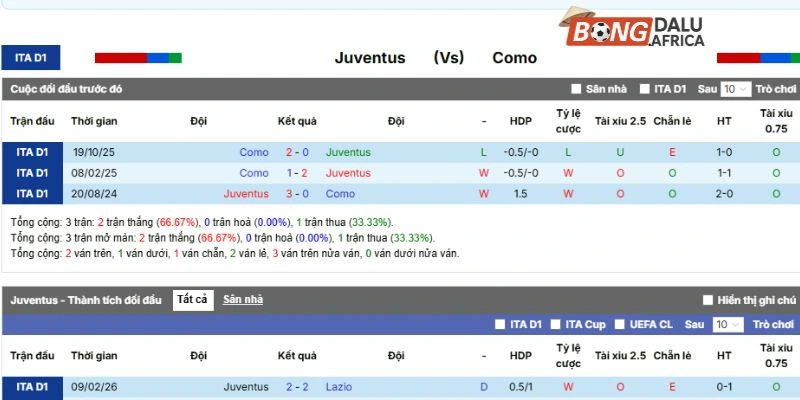This screenshot has height=400, width=800.
Task: Click the date 08/02/25
Action: 94,173
